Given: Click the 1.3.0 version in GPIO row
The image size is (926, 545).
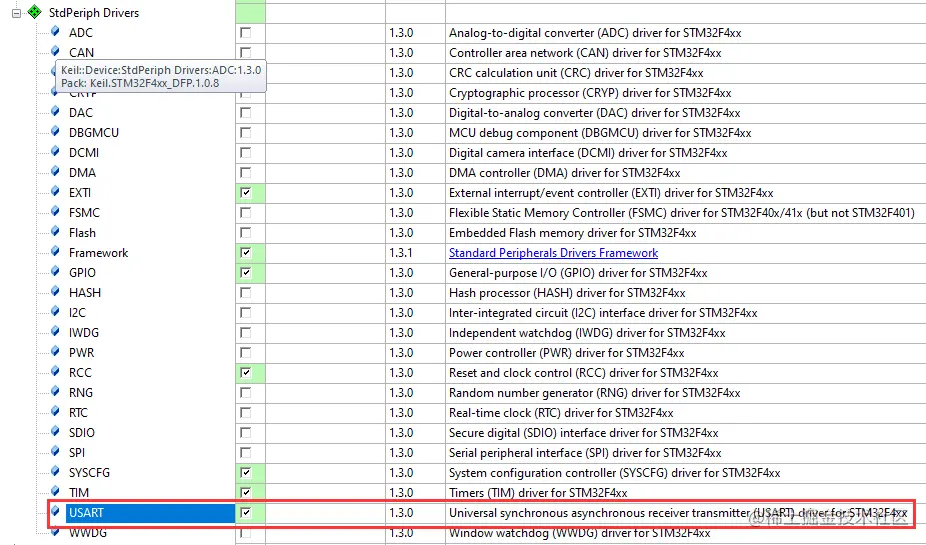Looking at the screenshot, I should pos(401,273).
